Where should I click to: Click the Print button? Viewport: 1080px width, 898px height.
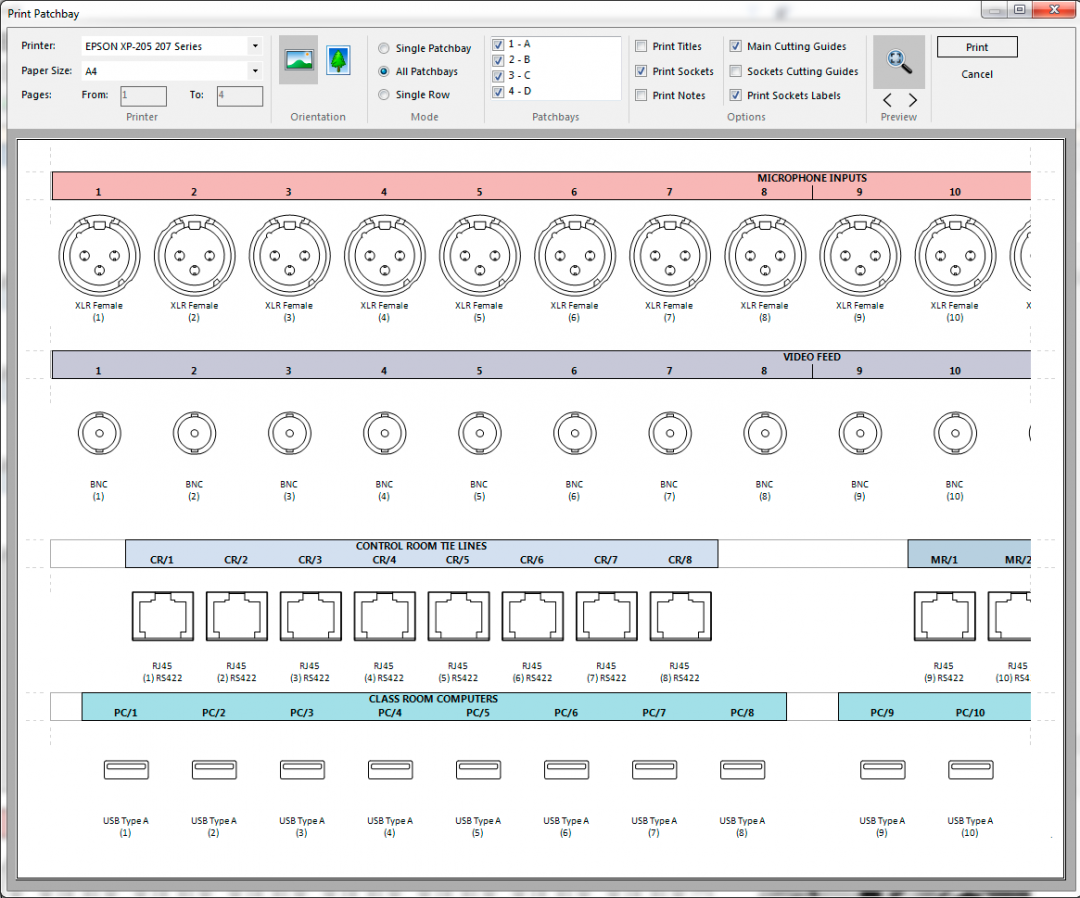point(976,47)
